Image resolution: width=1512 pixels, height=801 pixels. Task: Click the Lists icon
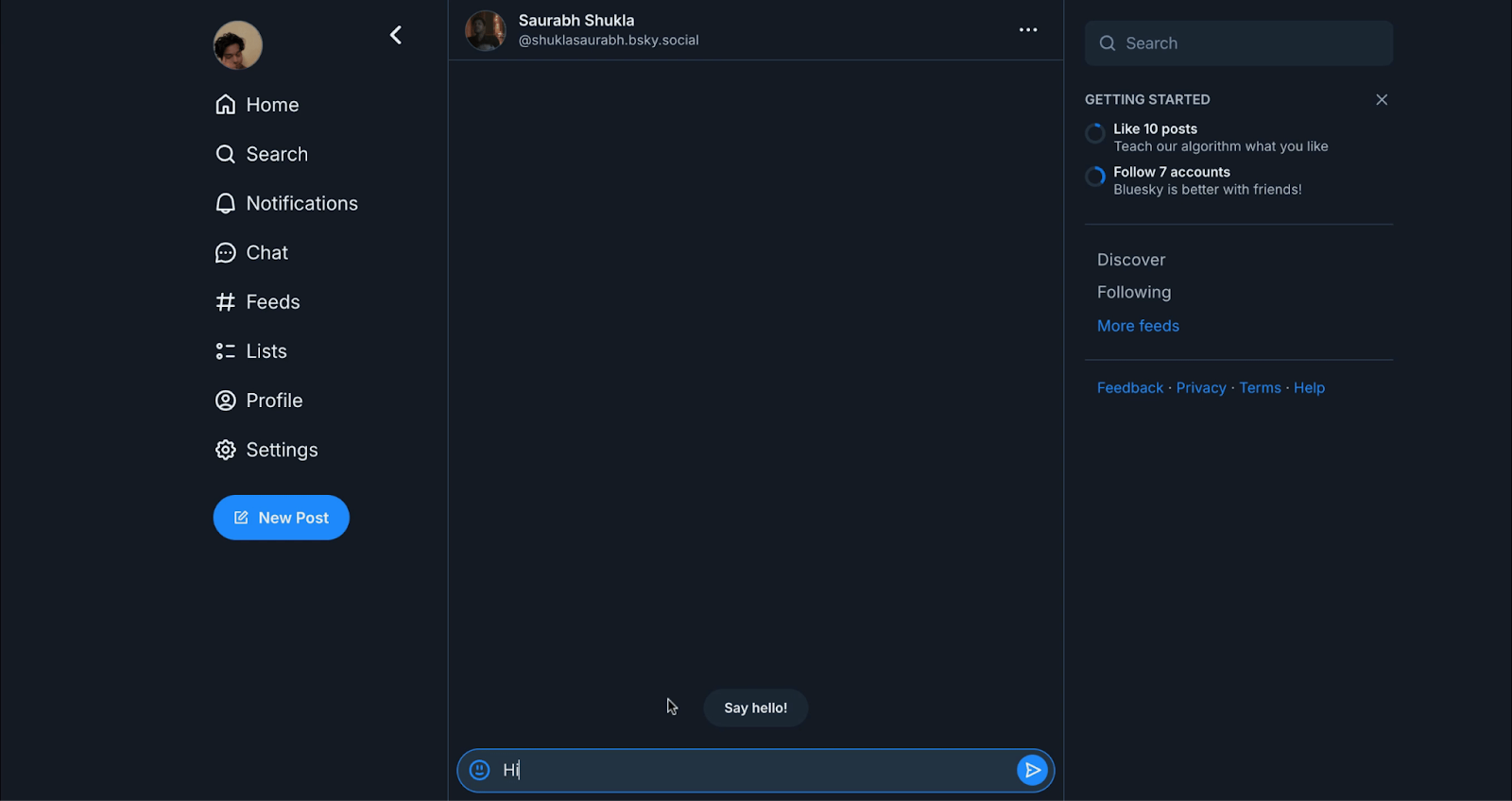coord(225,351)
